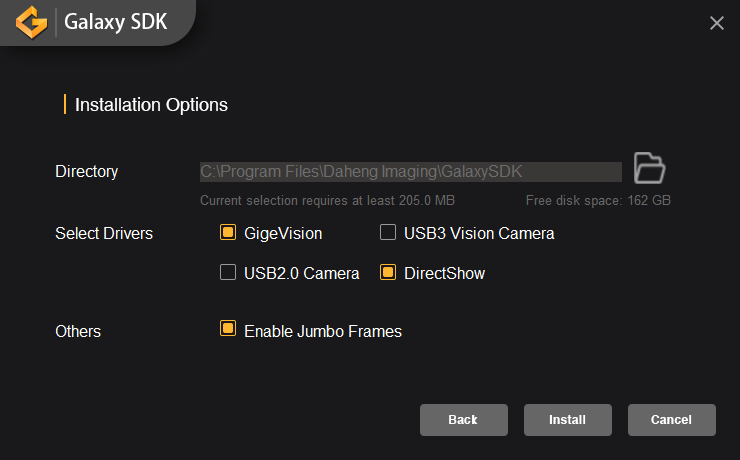
Task: Enable the USB3 Vision Camera driver
Action: pos(388,233)
